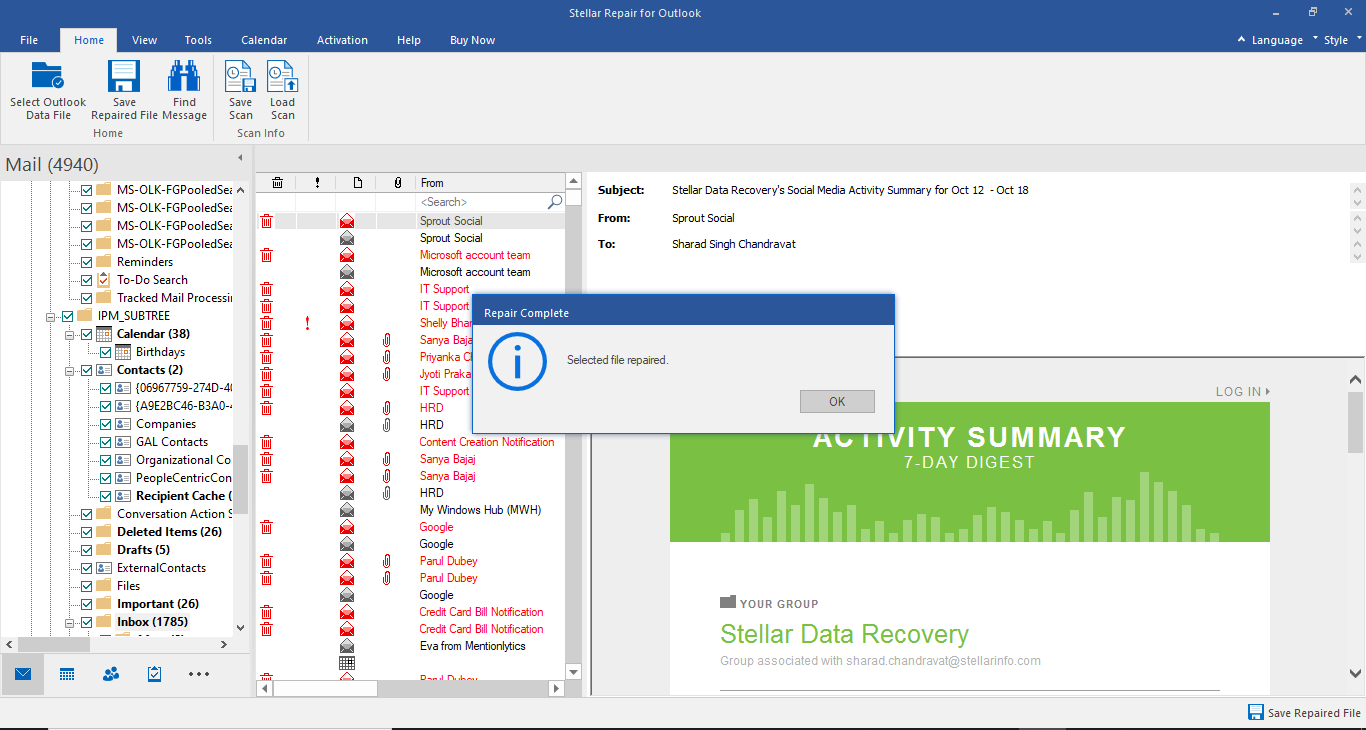The height and width of the screenshot is (730, 1366).
Task: Click the red importance mark for Shelly row
Action: pos(307,323)
